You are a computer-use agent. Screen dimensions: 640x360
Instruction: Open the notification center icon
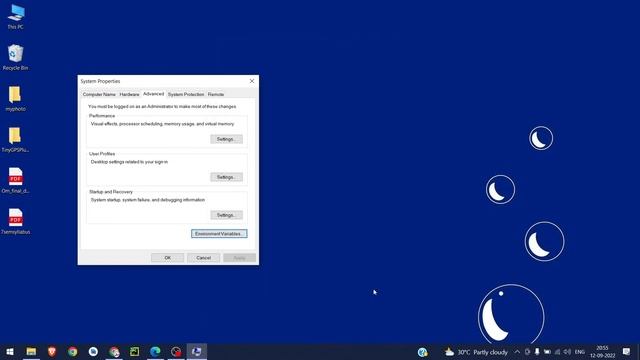coord(627,352)
